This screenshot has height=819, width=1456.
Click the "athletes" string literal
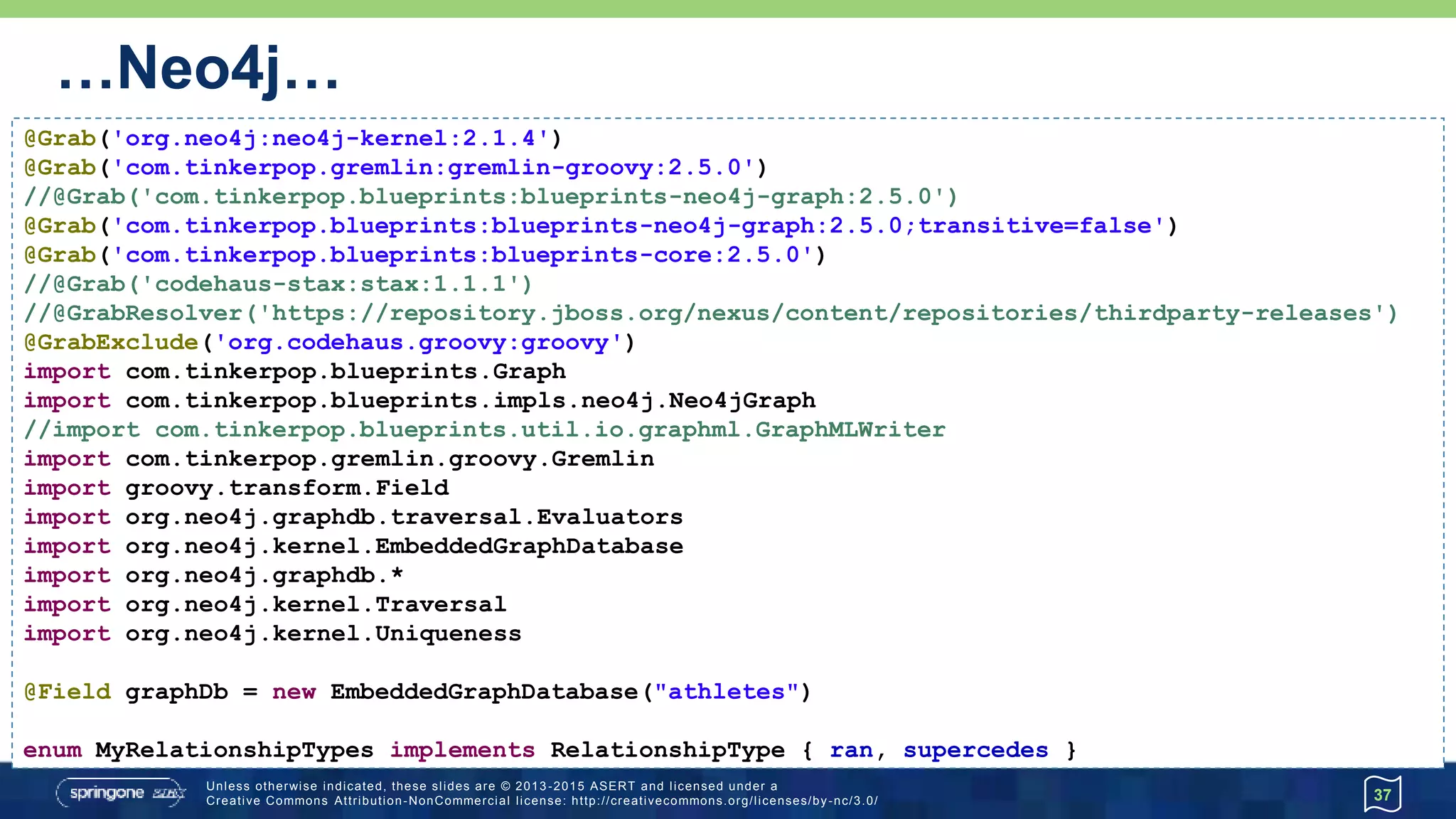[x=726, y=692]
